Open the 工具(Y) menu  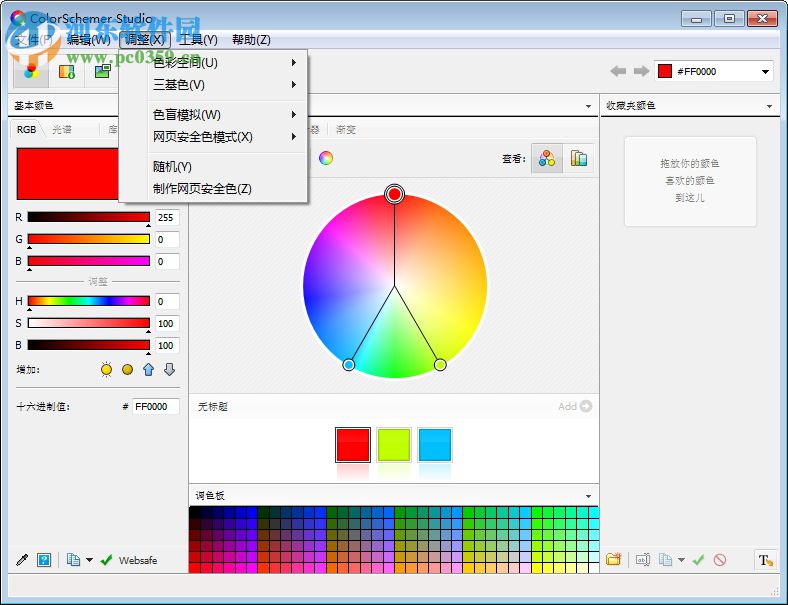199,40
